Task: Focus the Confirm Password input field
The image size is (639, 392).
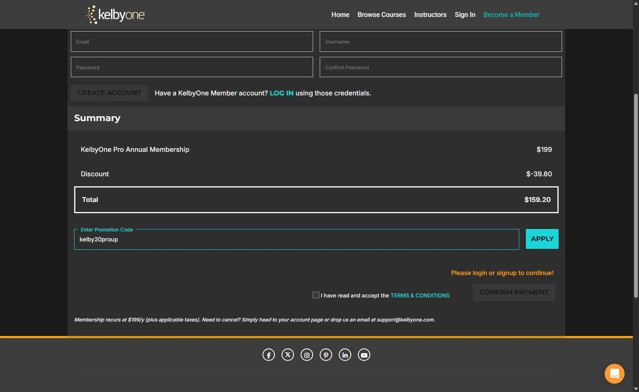Action: 441,67
